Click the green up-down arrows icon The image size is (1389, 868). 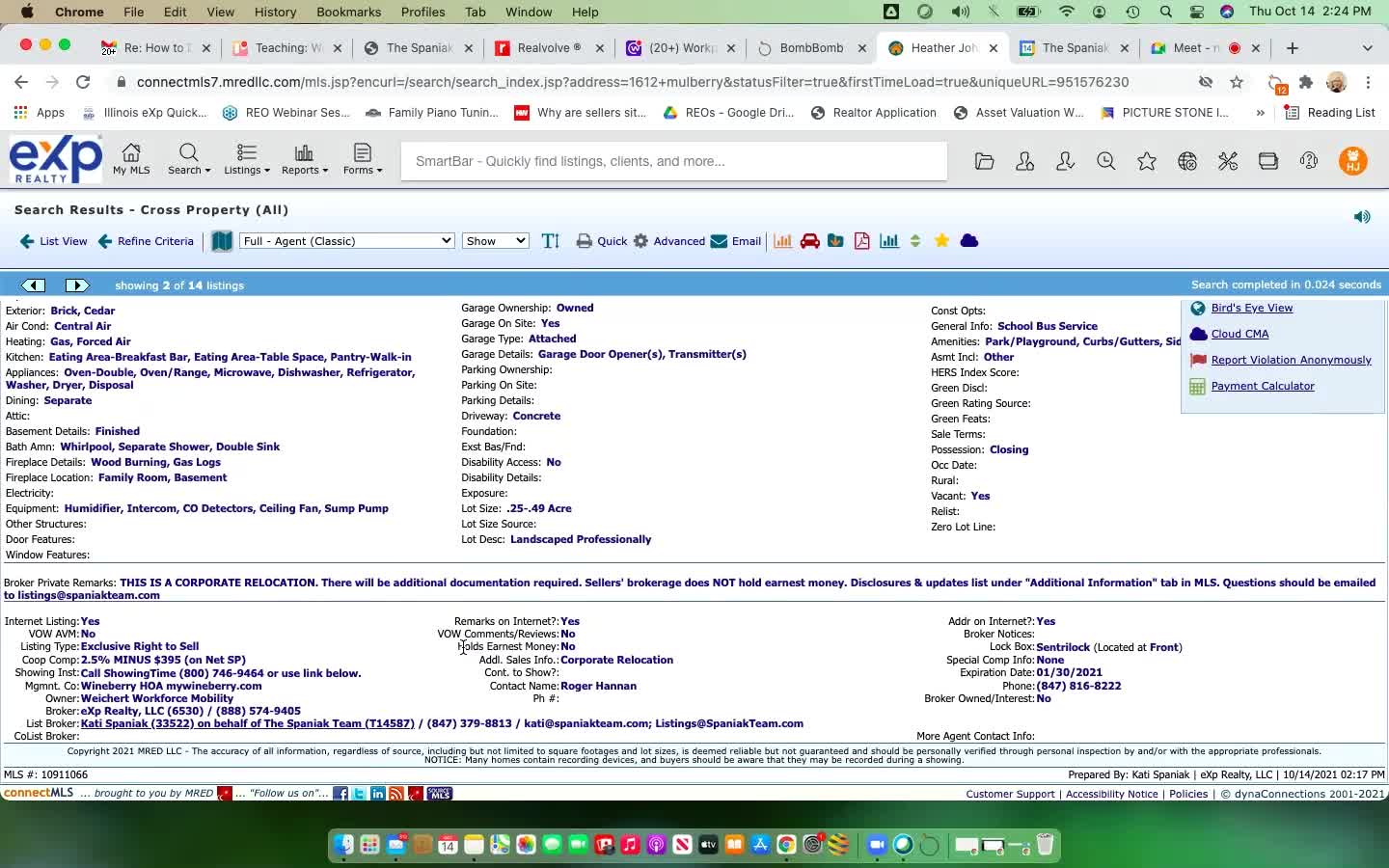coord(915,241)
